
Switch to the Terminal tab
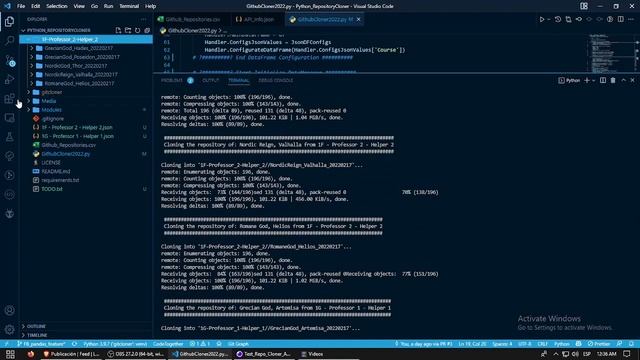point(239,80)
